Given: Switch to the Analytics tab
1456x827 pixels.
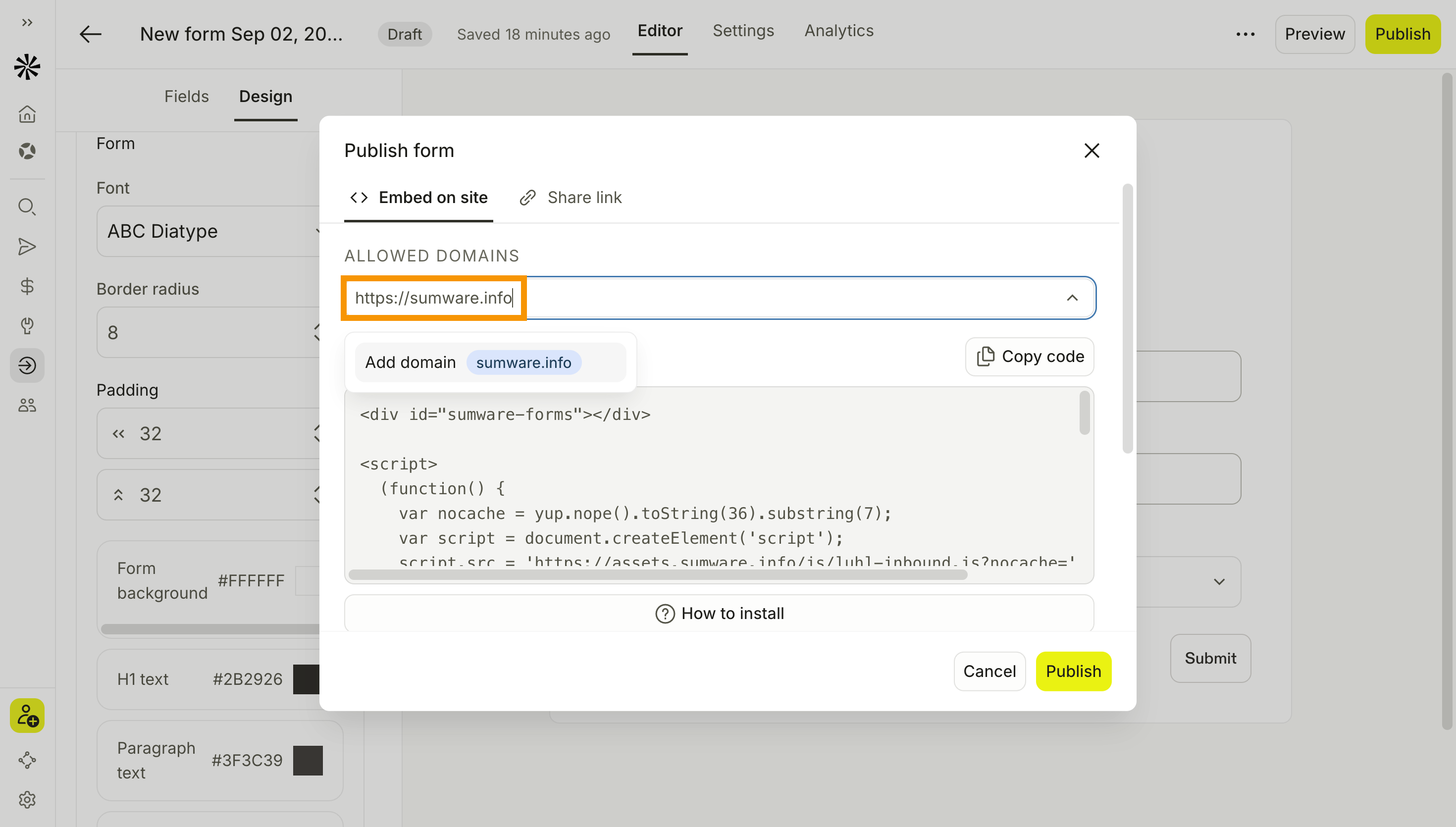Looking at the screenshot, I should click(839, 31).
